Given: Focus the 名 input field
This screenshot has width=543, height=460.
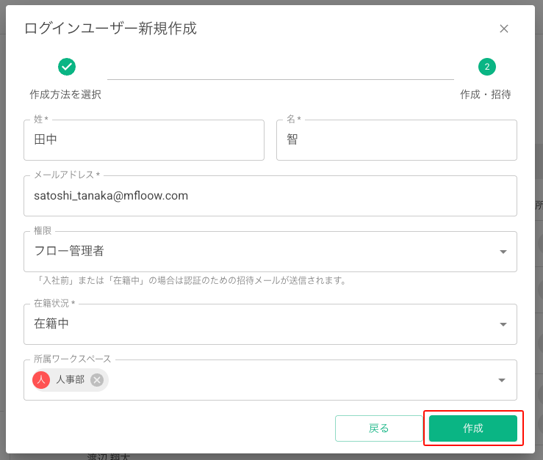Looking at the screenshot, I should 397,140.
